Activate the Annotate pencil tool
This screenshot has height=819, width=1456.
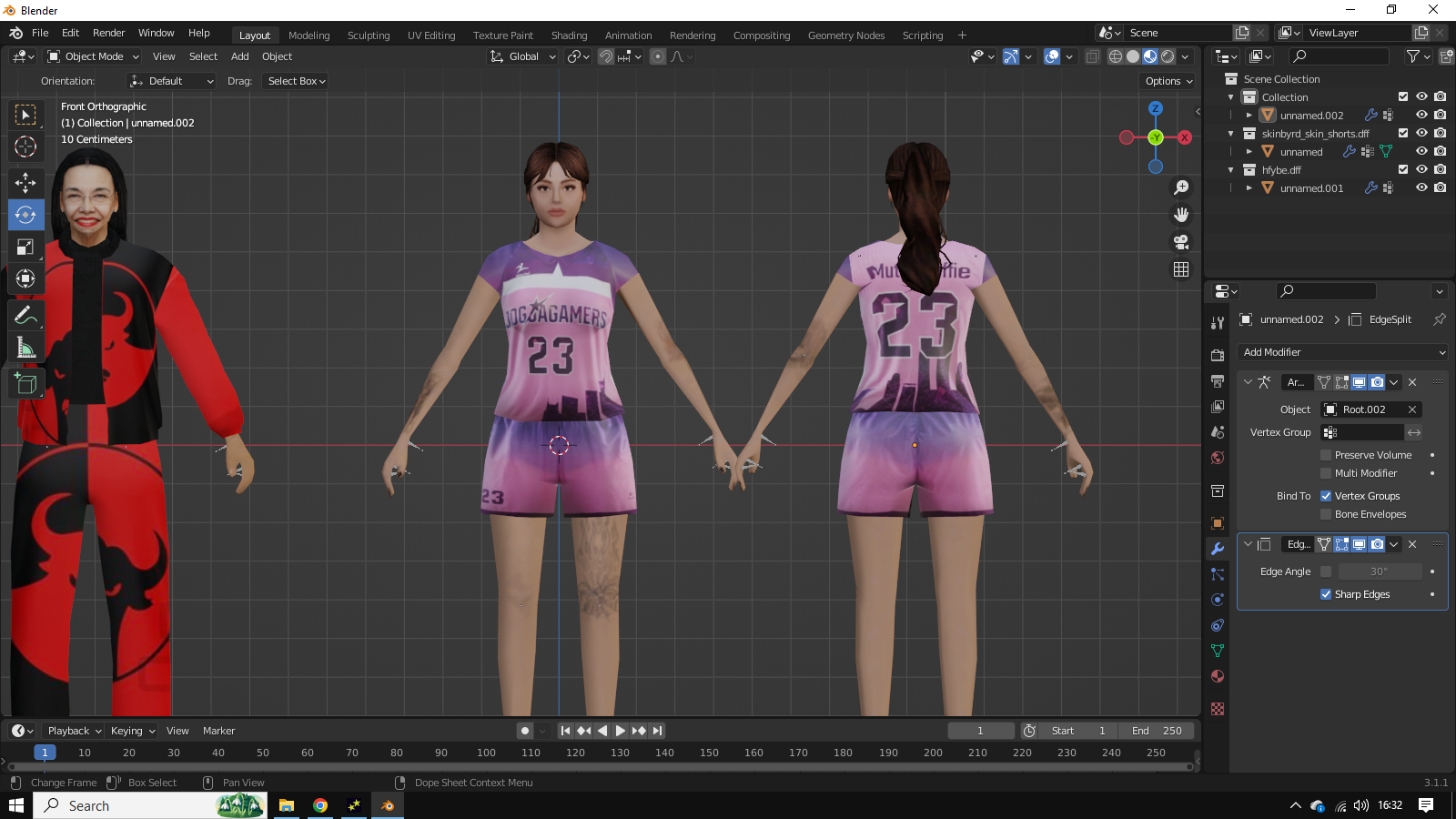pos(25,317)
